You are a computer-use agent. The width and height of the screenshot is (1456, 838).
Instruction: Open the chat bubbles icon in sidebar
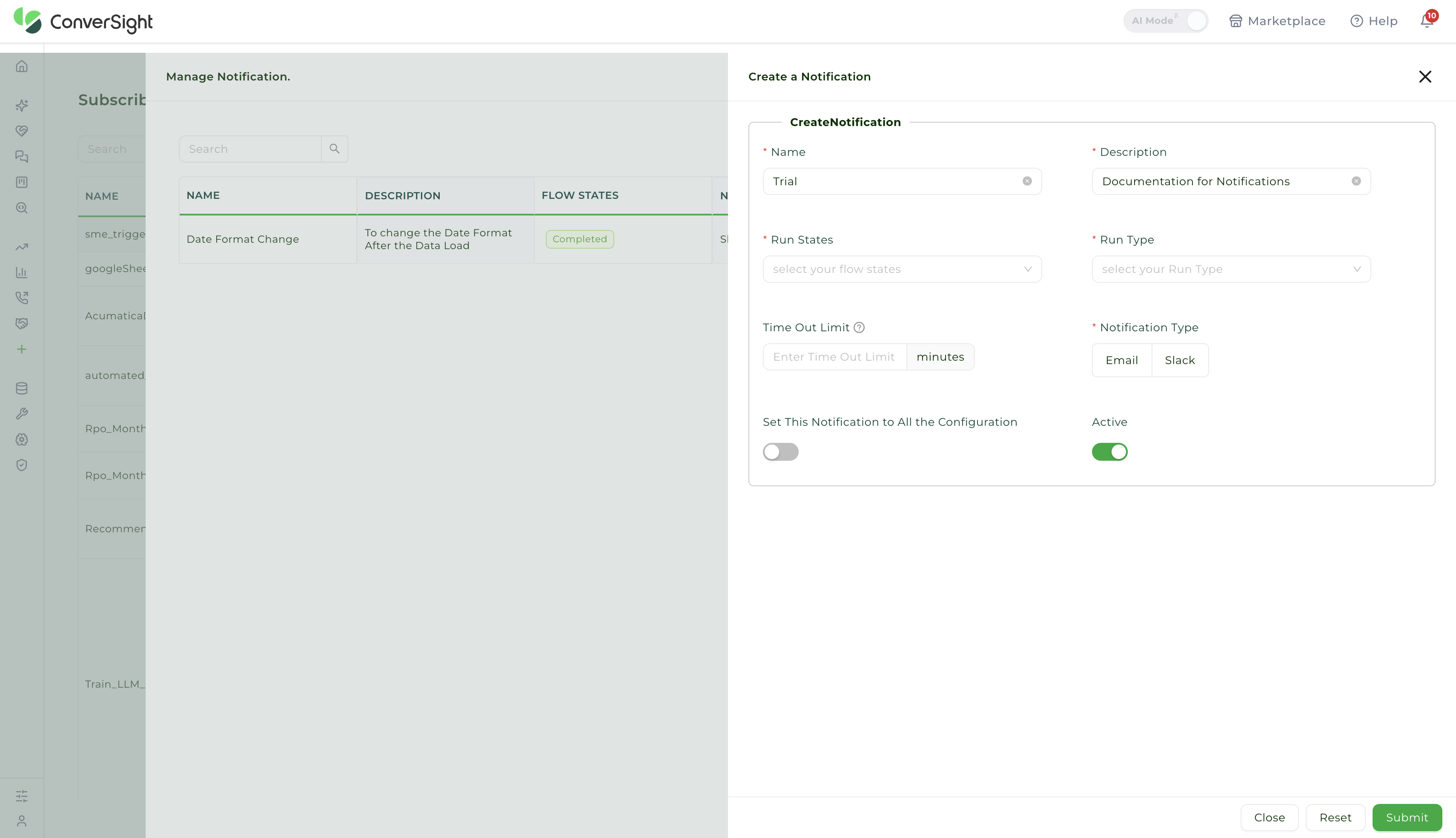[x=22, y=157]
